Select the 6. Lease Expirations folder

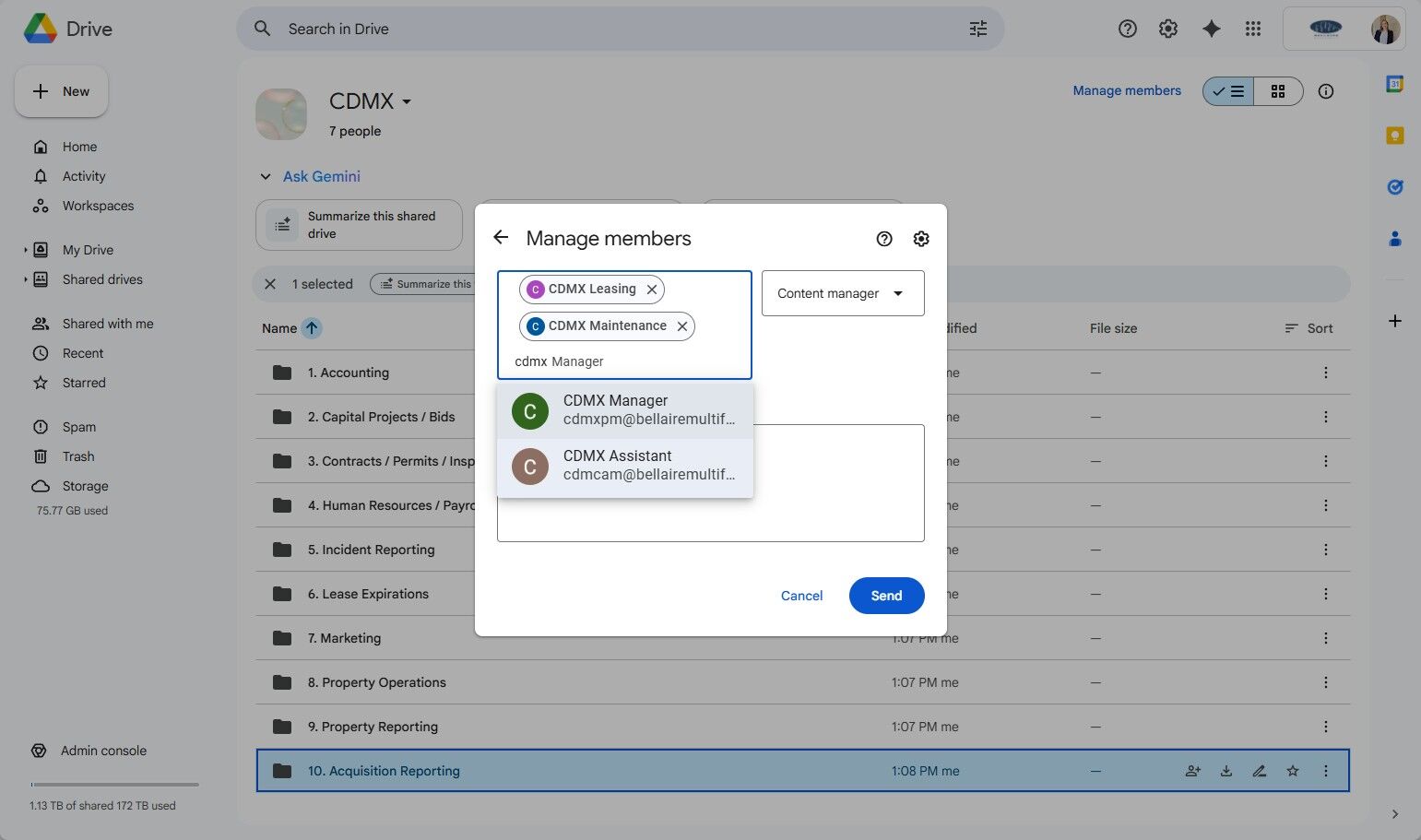[802, 594]
